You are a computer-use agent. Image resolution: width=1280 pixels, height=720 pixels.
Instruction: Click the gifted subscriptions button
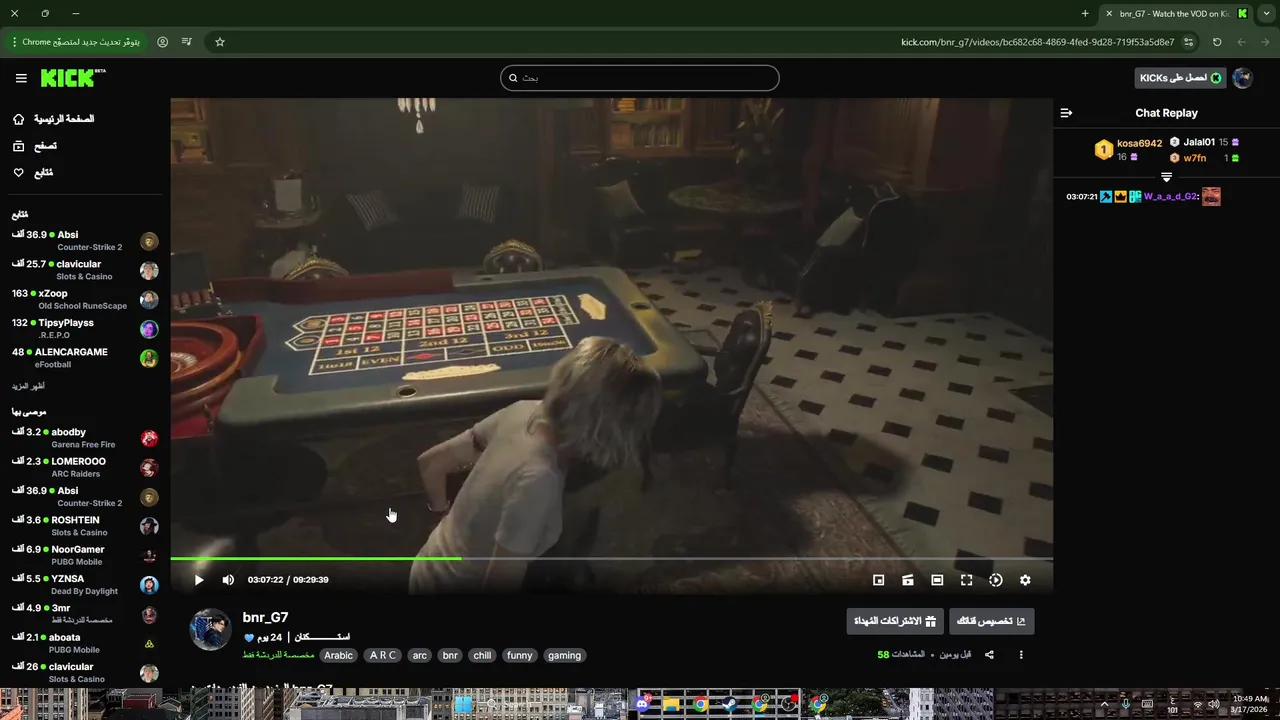(894, 621)
